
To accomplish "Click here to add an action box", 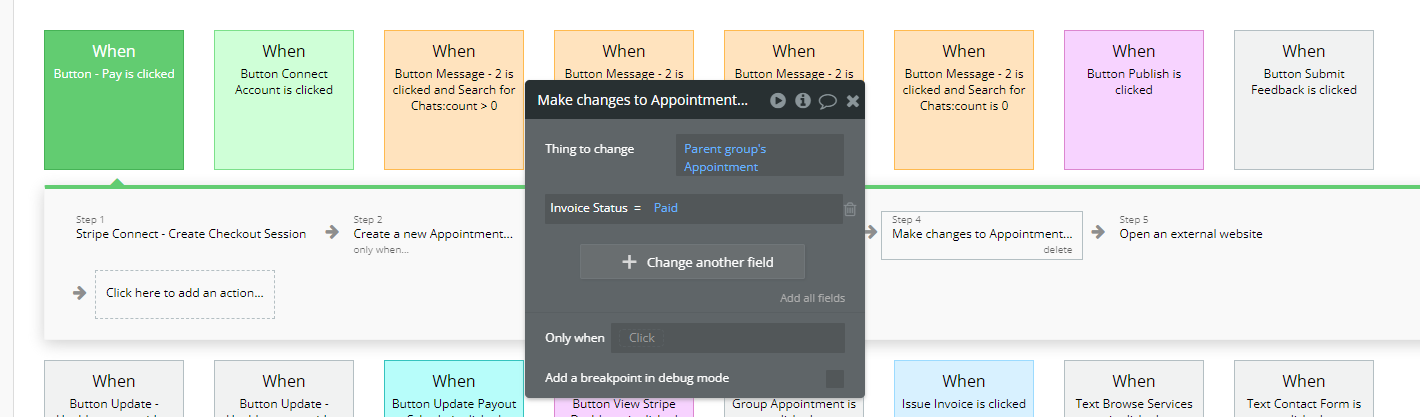I will click(185, 293).
